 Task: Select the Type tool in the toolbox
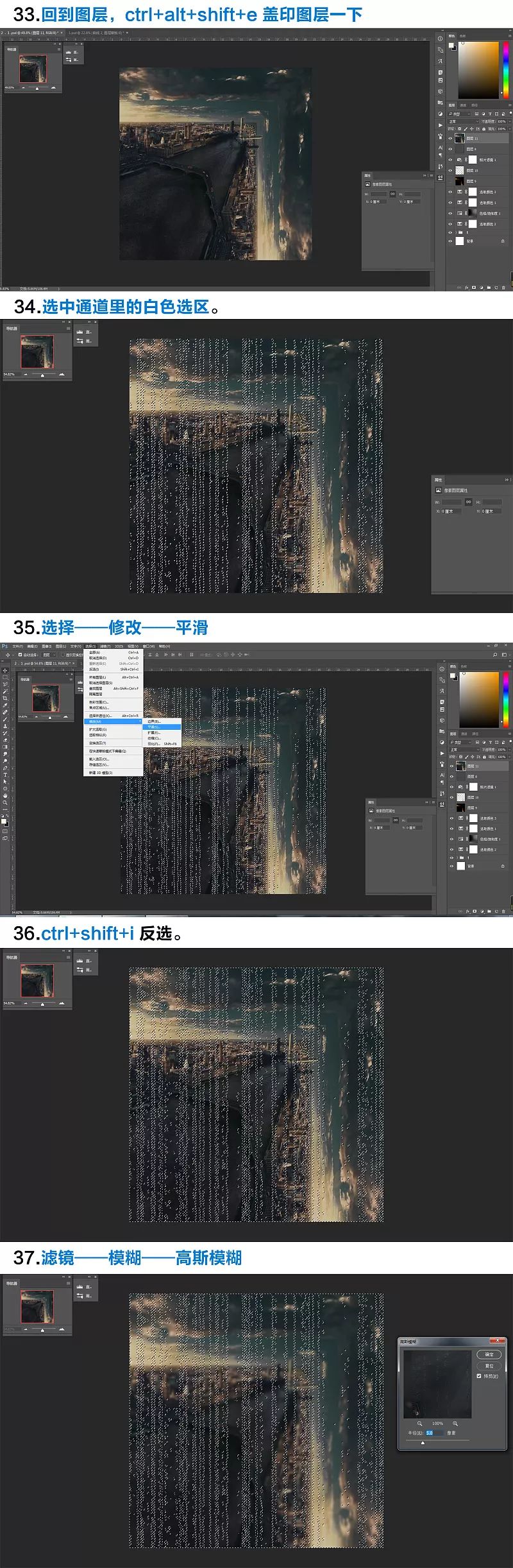point(5,775)
